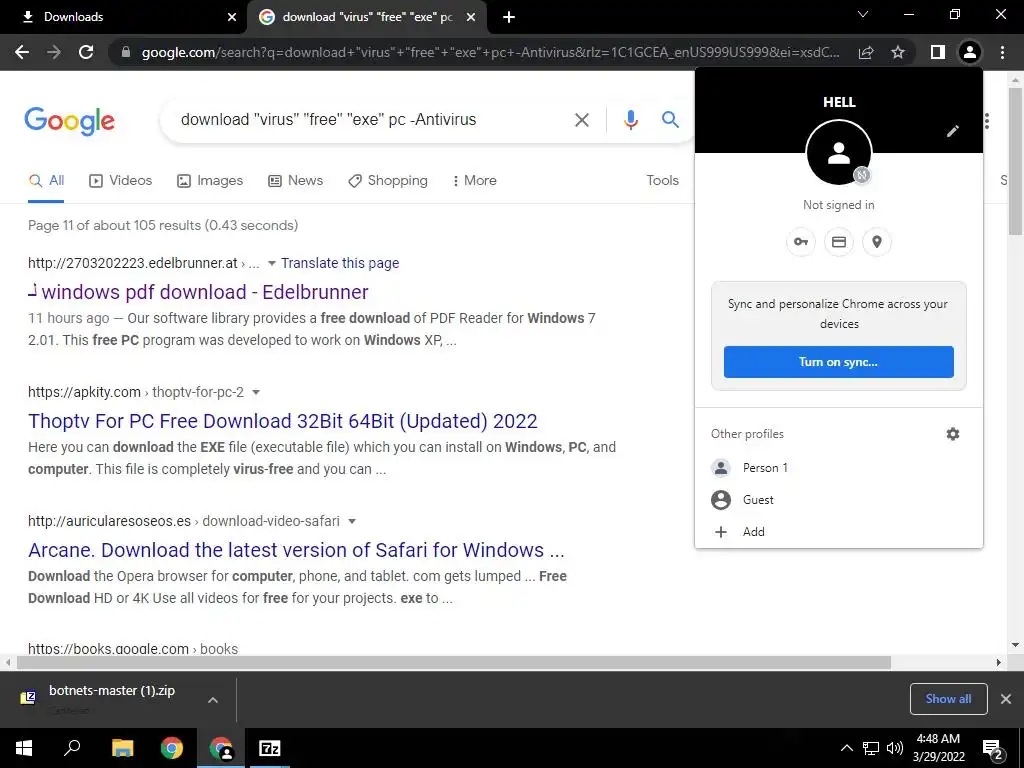Open the taskbar clock showing 4:48 AM
The width and height of the screenshot is (1024, 768).
pos(938,748)
